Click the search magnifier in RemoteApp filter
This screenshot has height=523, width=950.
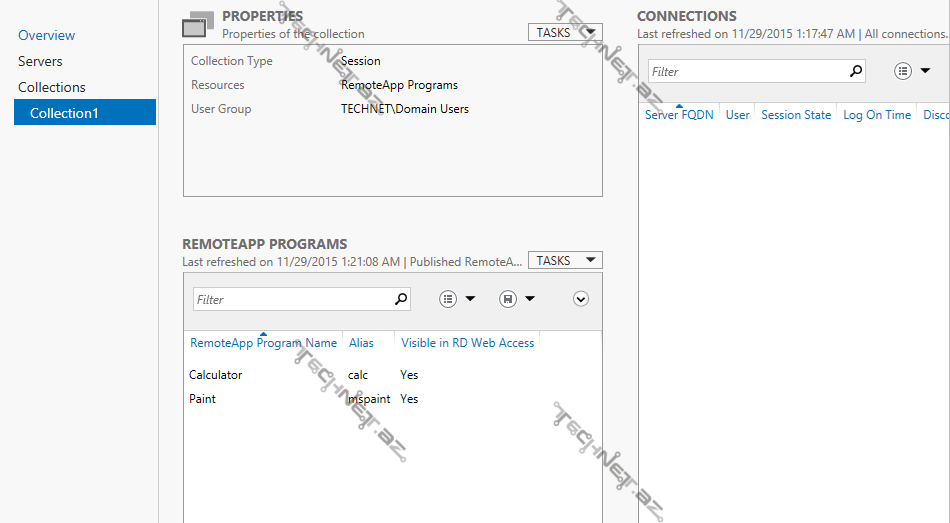(401, 299)
